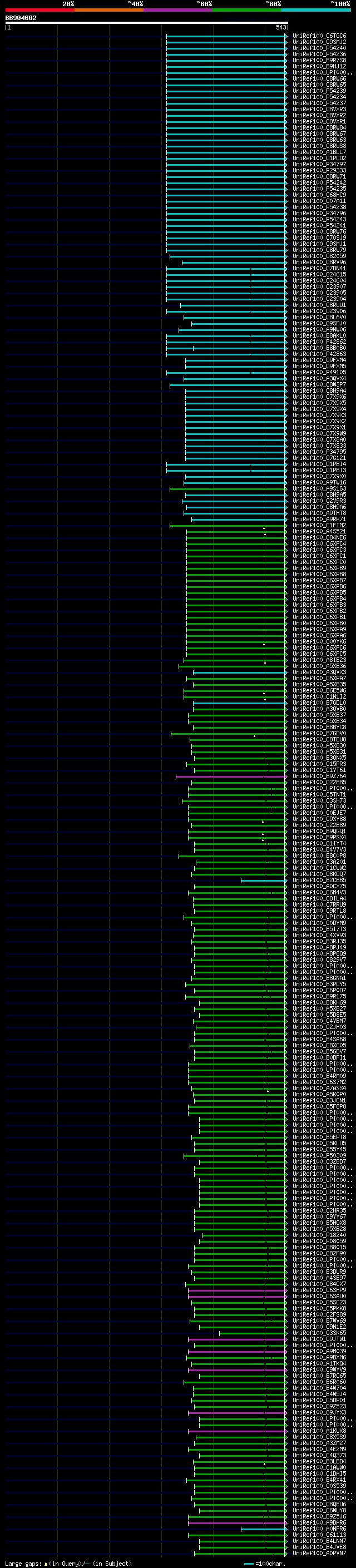This screenshot has width=356, height=1568.
Task: Select hit UniRef100_A4S521
Action: point(319,531)
